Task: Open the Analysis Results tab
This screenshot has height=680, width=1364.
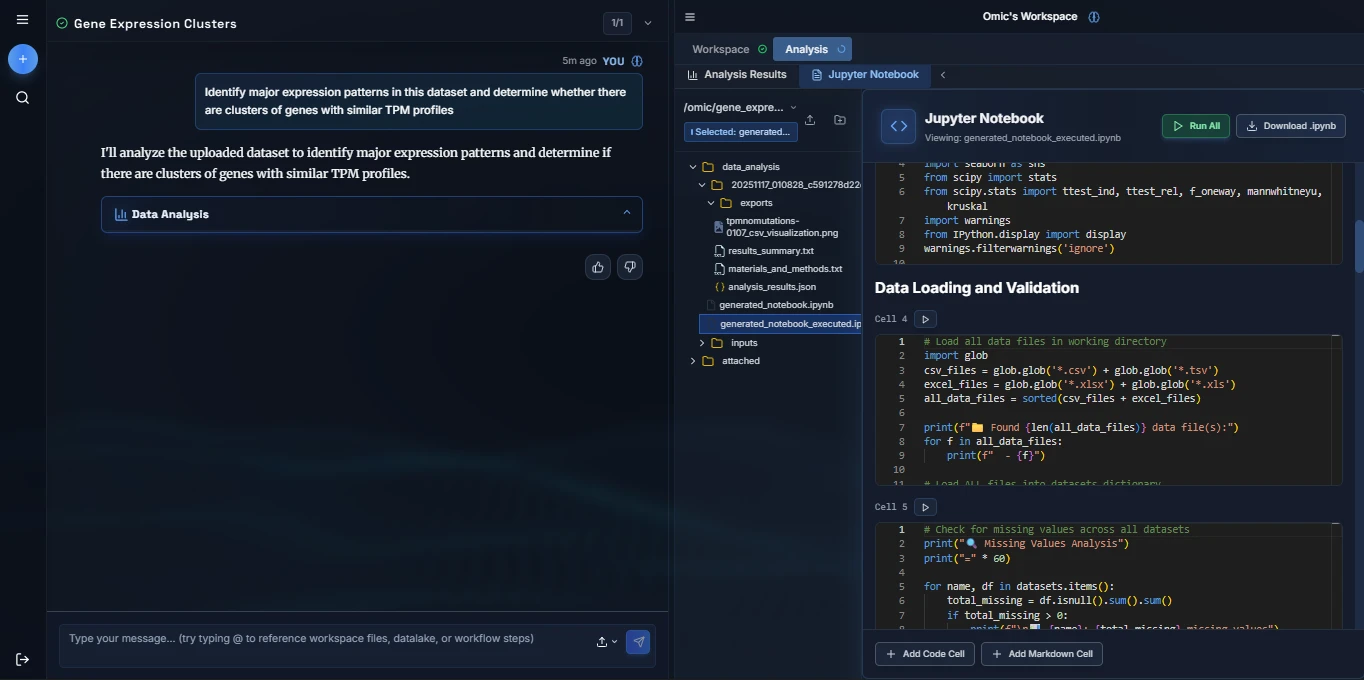Action: tap(737, 75)
